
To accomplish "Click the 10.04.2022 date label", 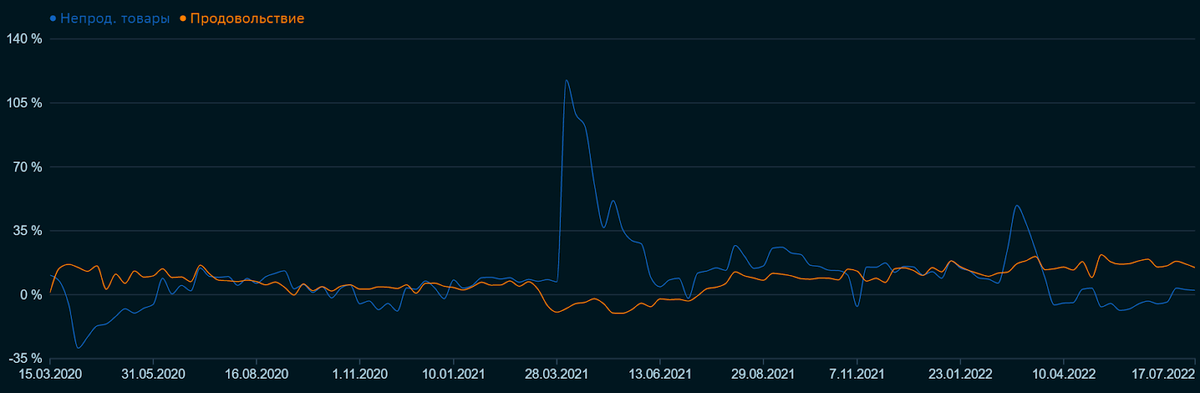I will (1063, 374).
